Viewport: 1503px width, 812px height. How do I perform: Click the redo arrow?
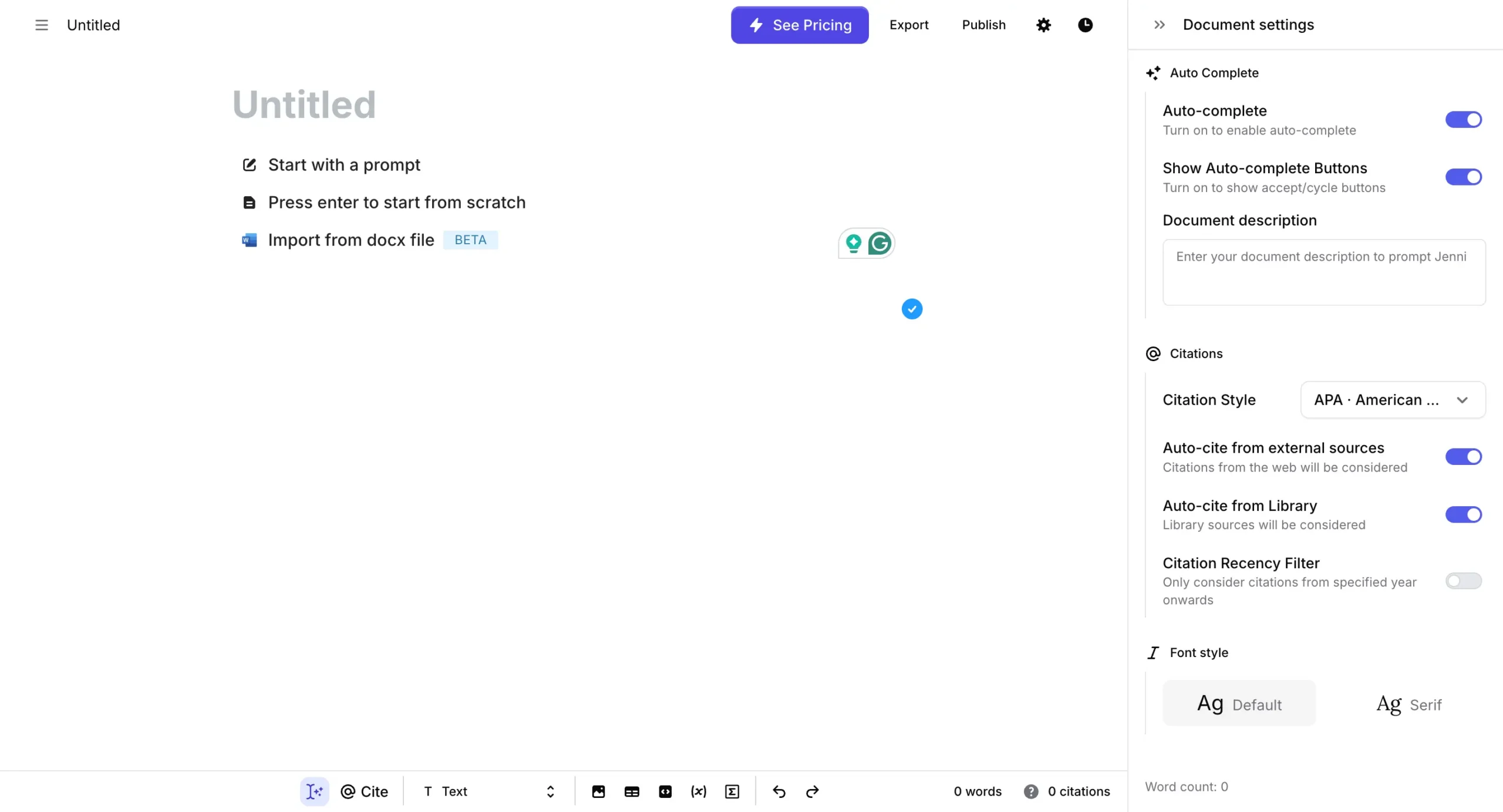click(x=812, y=791)
